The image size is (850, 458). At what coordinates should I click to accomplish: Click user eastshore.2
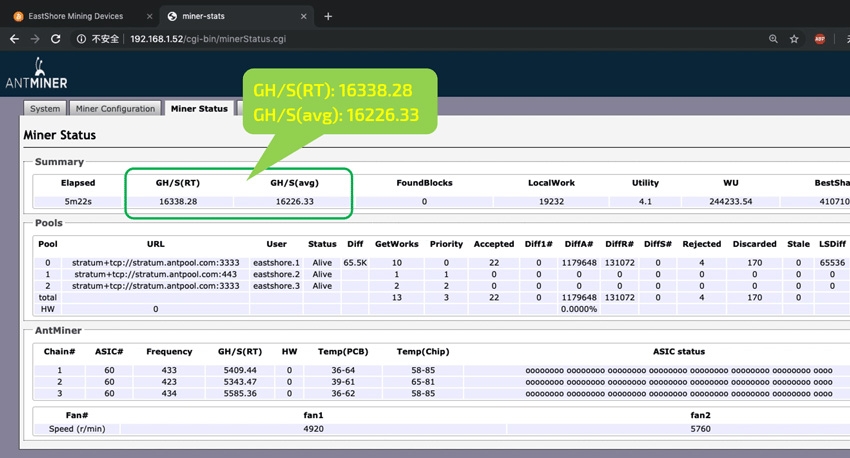pos(276,274)
